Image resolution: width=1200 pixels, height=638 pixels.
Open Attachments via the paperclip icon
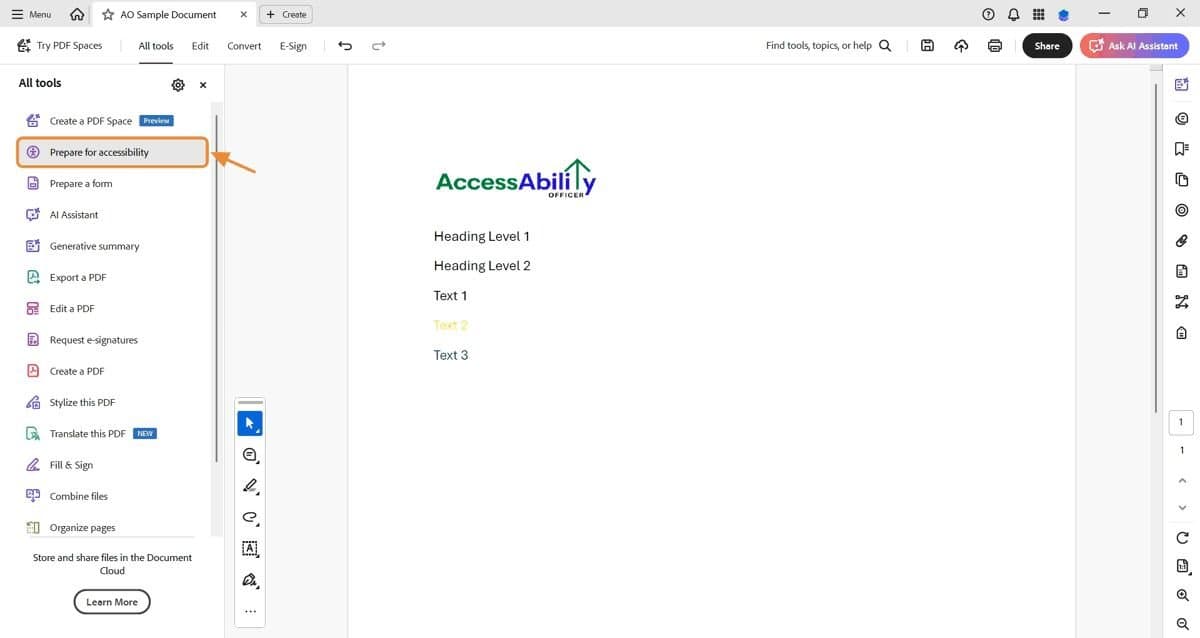(x=1181, y=240)
